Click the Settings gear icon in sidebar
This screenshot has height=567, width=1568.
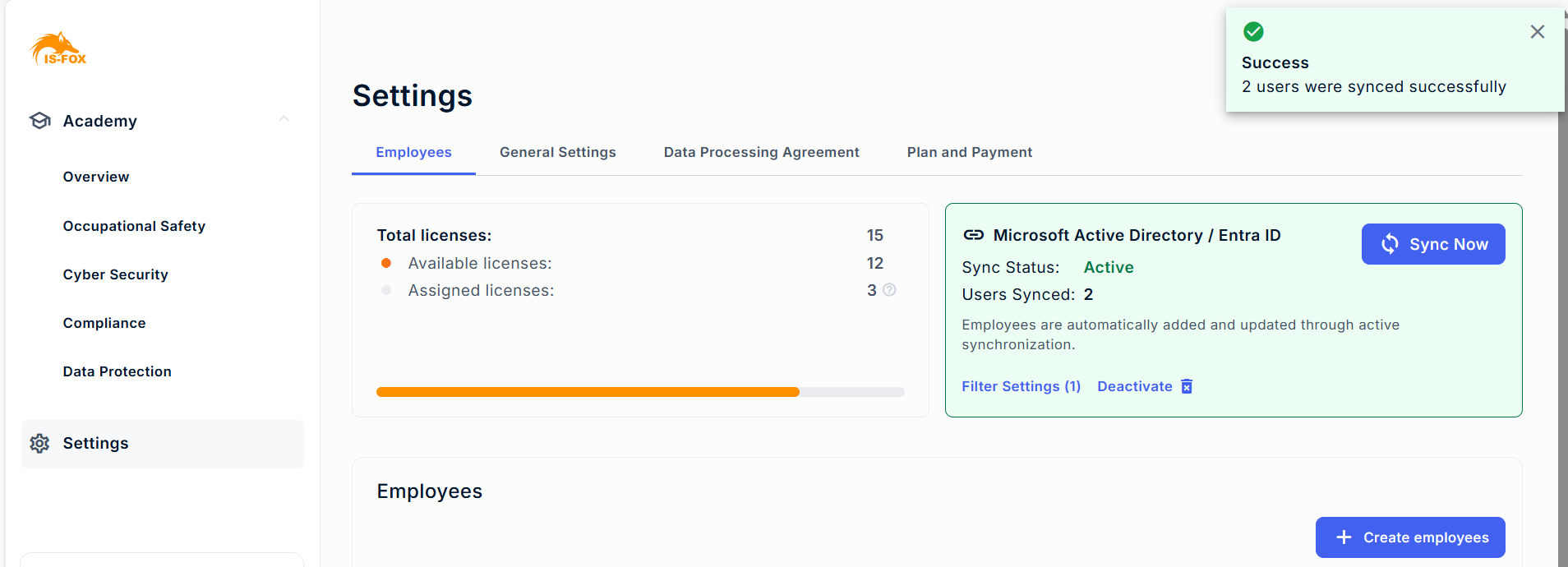coord(39,444)
